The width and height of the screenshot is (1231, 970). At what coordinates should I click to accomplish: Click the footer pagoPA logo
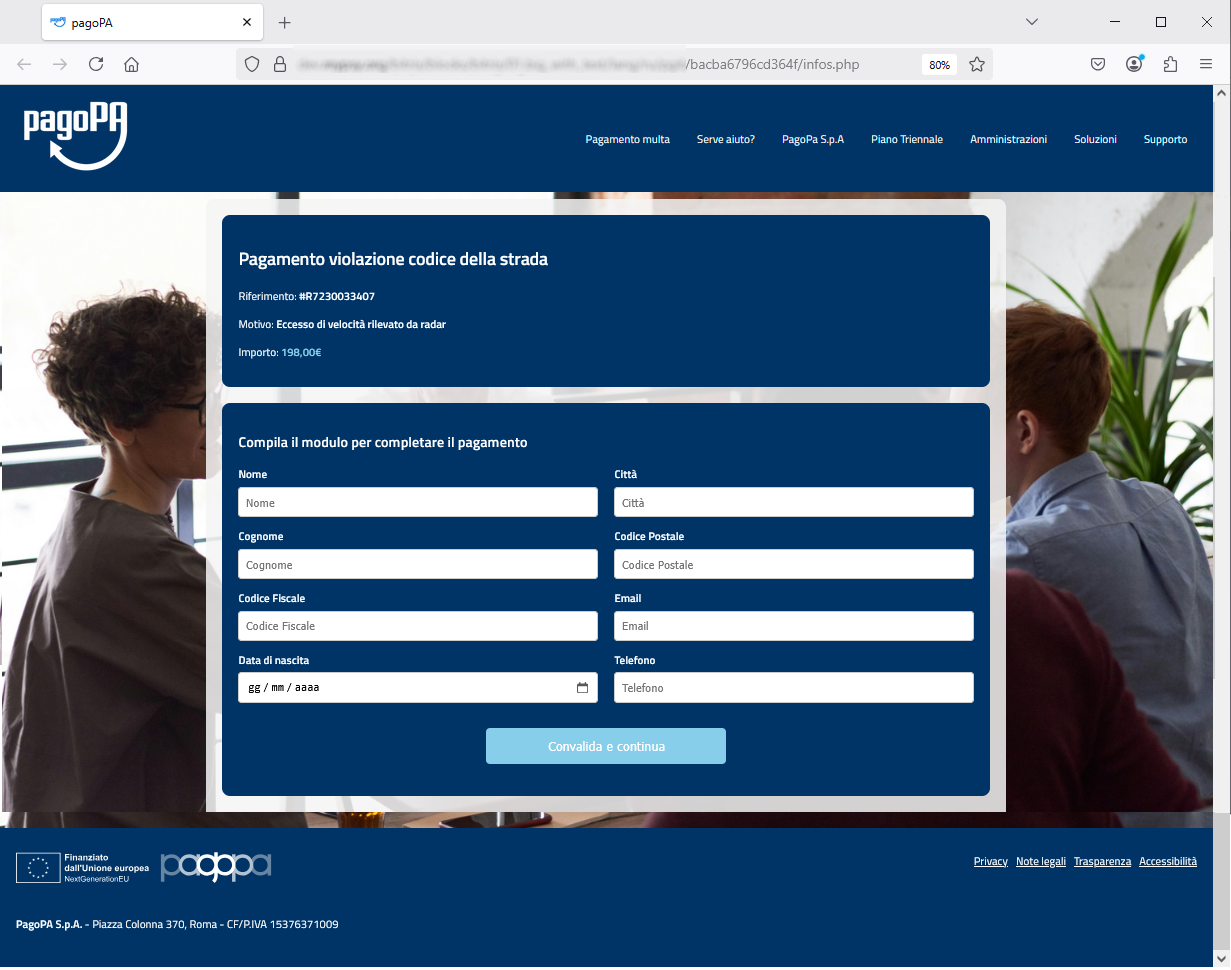tap(216, 866)
